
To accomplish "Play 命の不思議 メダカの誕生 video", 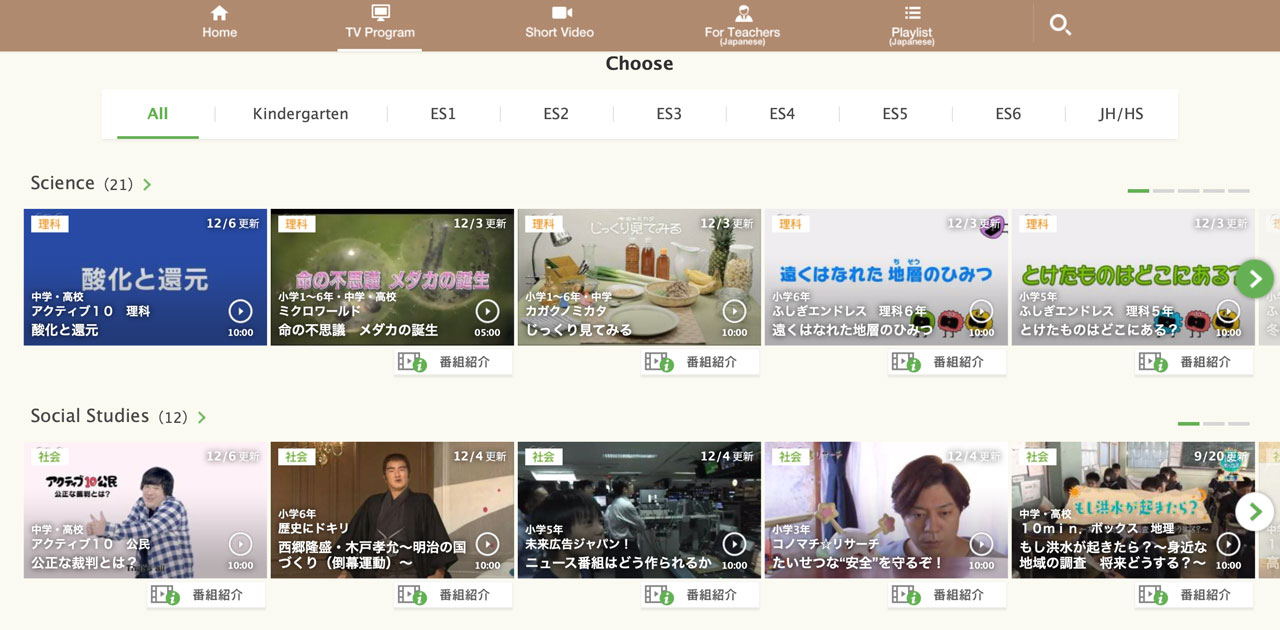I will (x=487, y=310).
